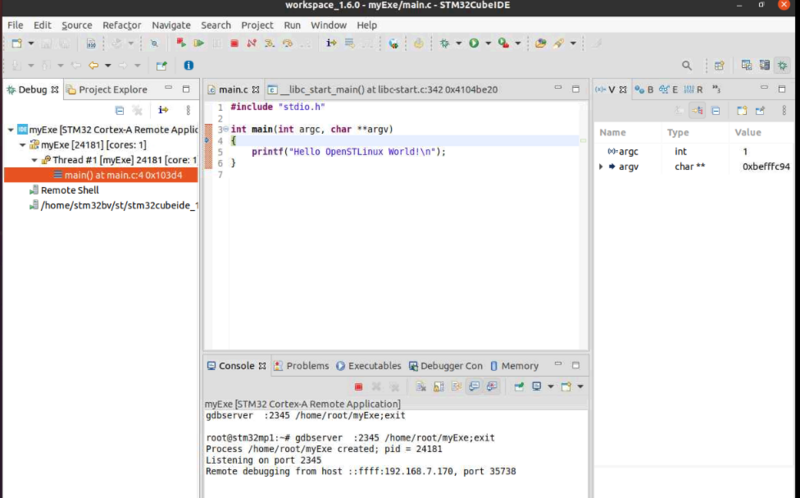Step Into using the yellow step arrow icon
The height and width of the screenshot is (498, 800).
click(x=269, y=43)
